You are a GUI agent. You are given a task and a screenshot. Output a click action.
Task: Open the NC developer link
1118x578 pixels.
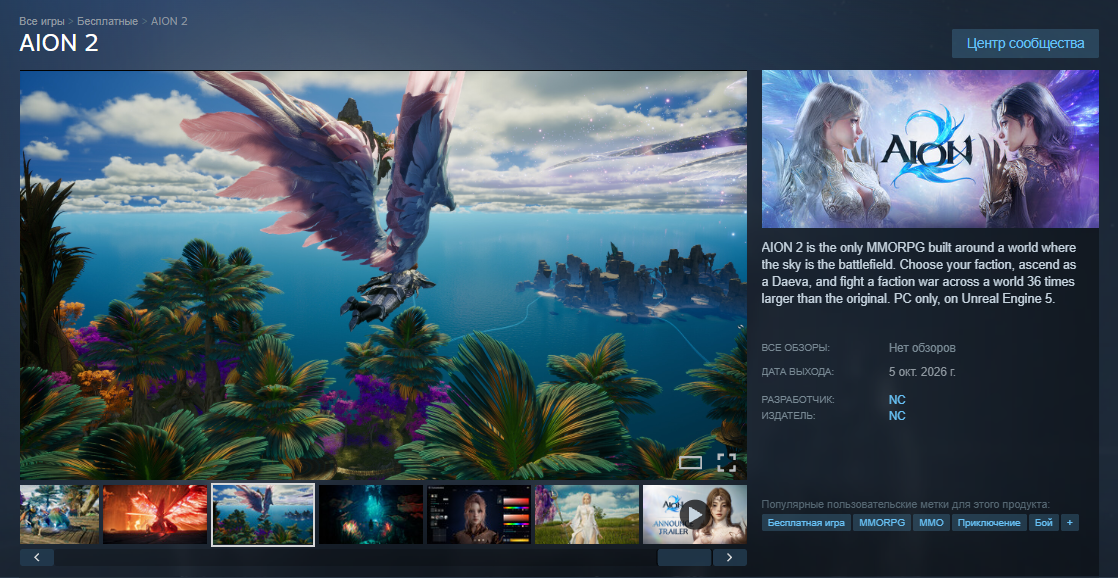pos(897,400)
